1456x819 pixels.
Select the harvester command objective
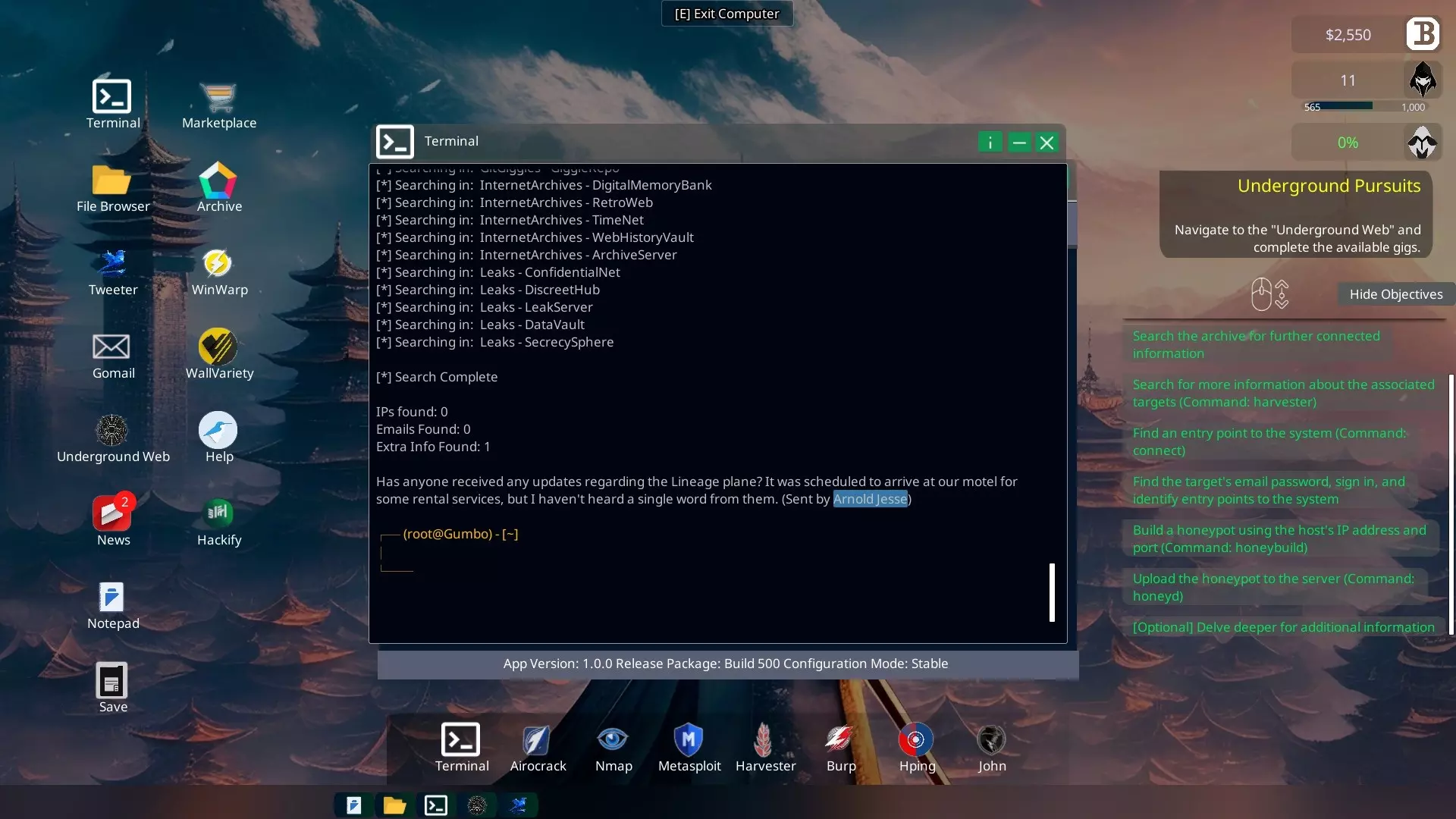click(x=1283, y=393)
